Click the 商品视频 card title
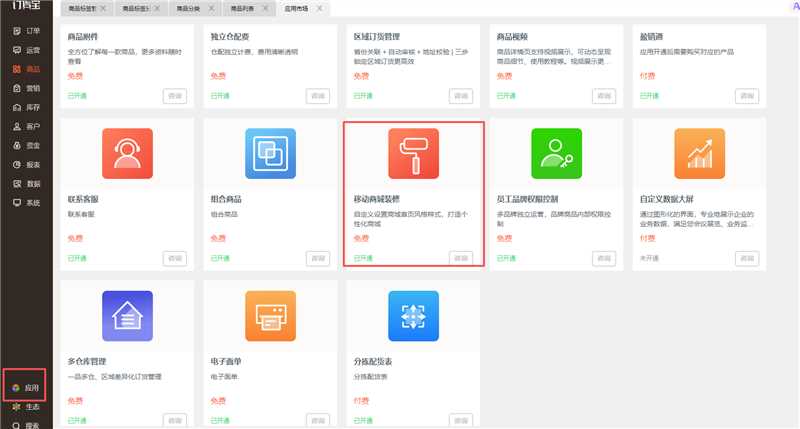The width and height of the screenshot is (800, 429). coord(512,37)
